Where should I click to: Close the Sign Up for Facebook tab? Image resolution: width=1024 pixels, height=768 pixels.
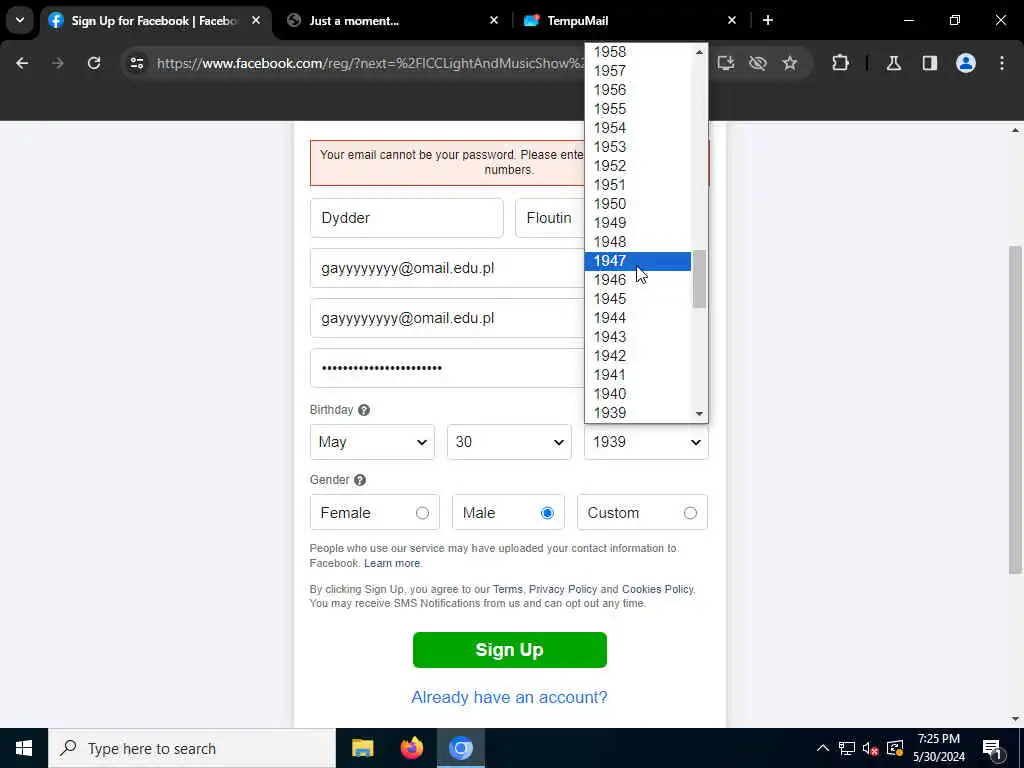(256, 20)
